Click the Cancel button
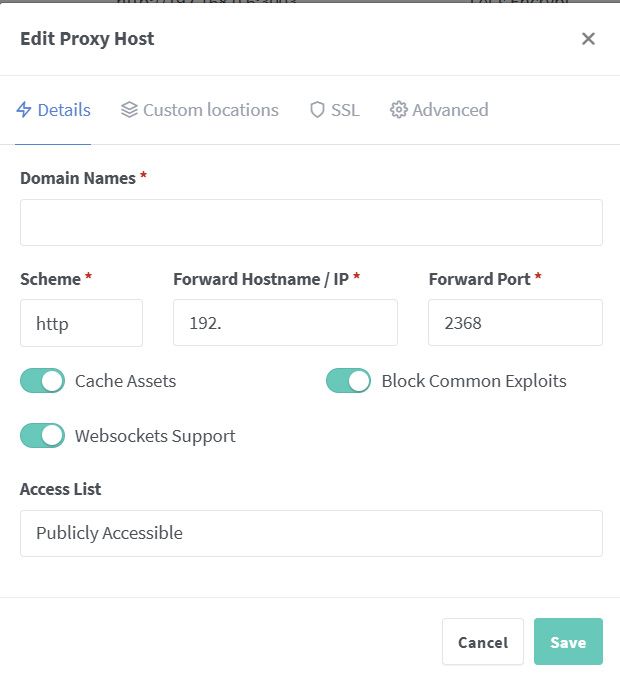Screen dimensions: 620x683 point(483,642)
